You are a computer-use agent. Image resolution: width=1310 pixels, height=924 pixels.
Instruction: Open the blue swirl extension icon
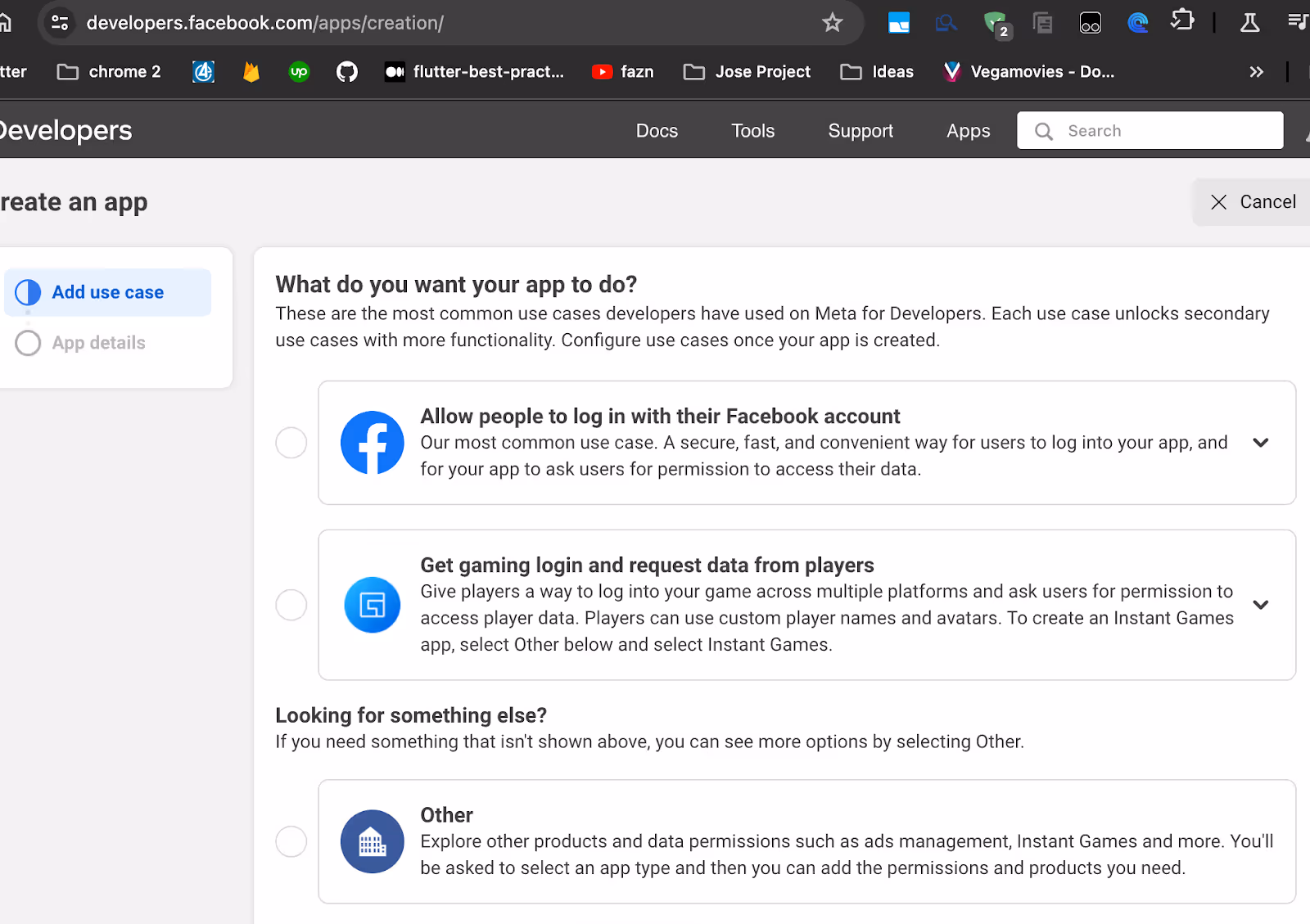(x=1137, y=23)
